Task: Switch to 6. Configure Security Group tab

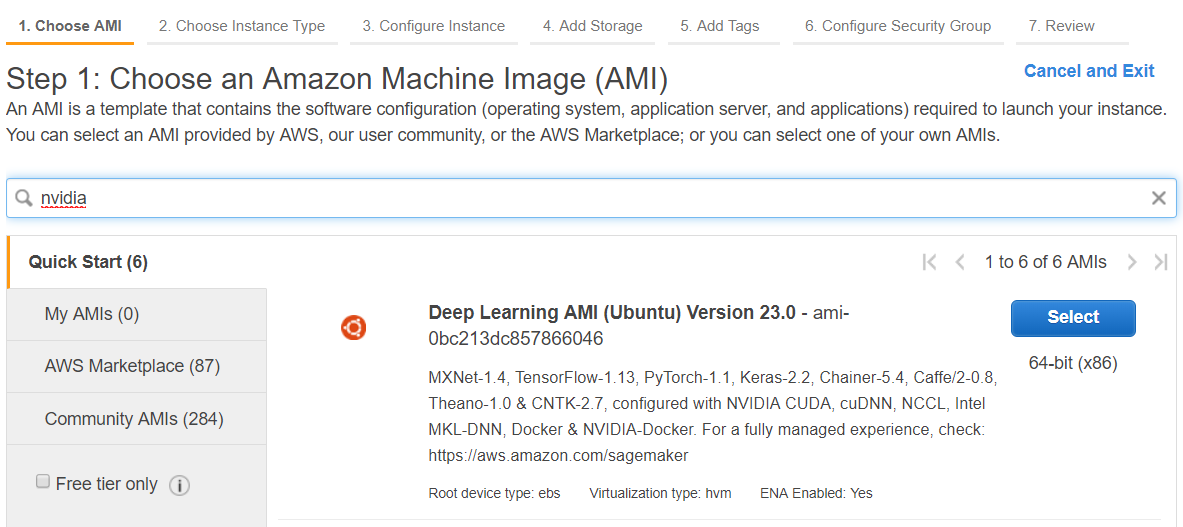Action: point(897,26)
